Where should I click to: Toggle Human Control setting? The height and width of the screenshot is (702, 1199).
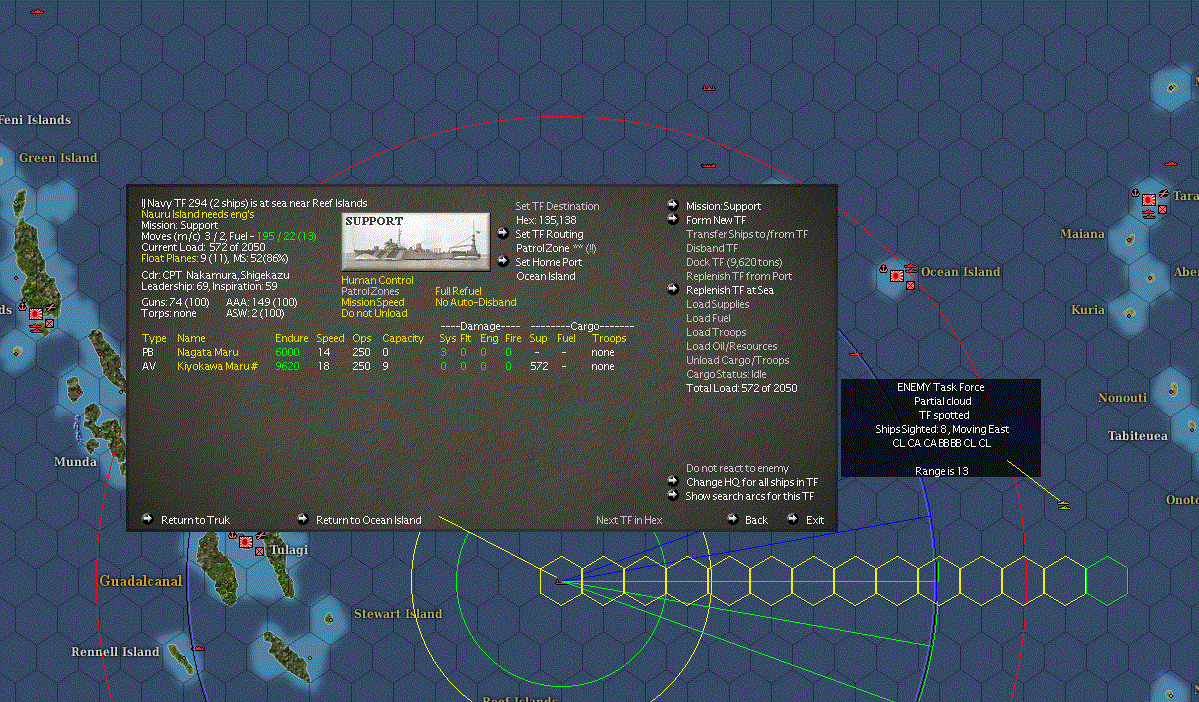pyautogui.click(x=377, y=280)
